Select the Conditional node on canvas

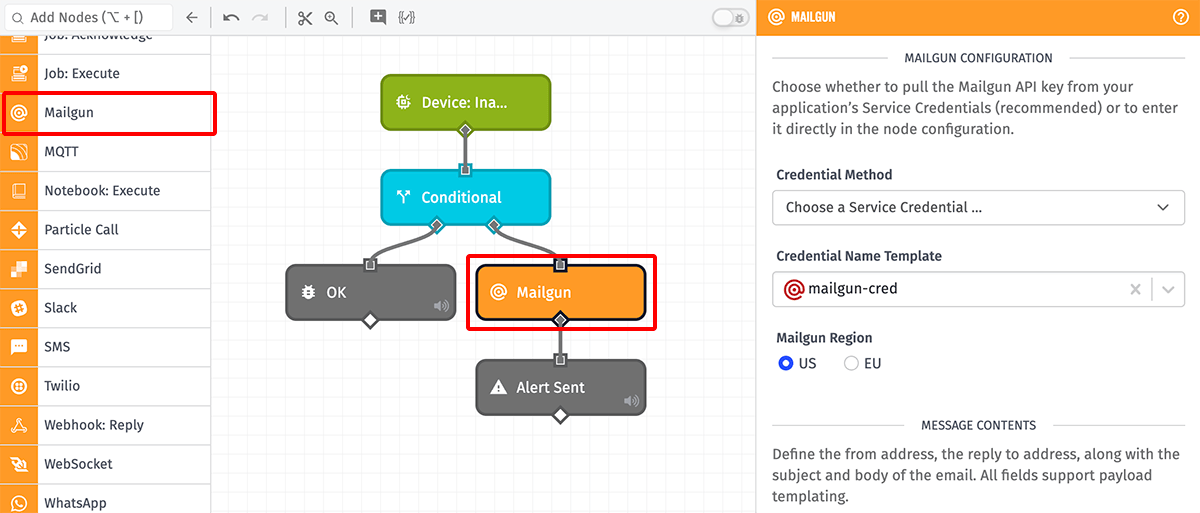465,198
